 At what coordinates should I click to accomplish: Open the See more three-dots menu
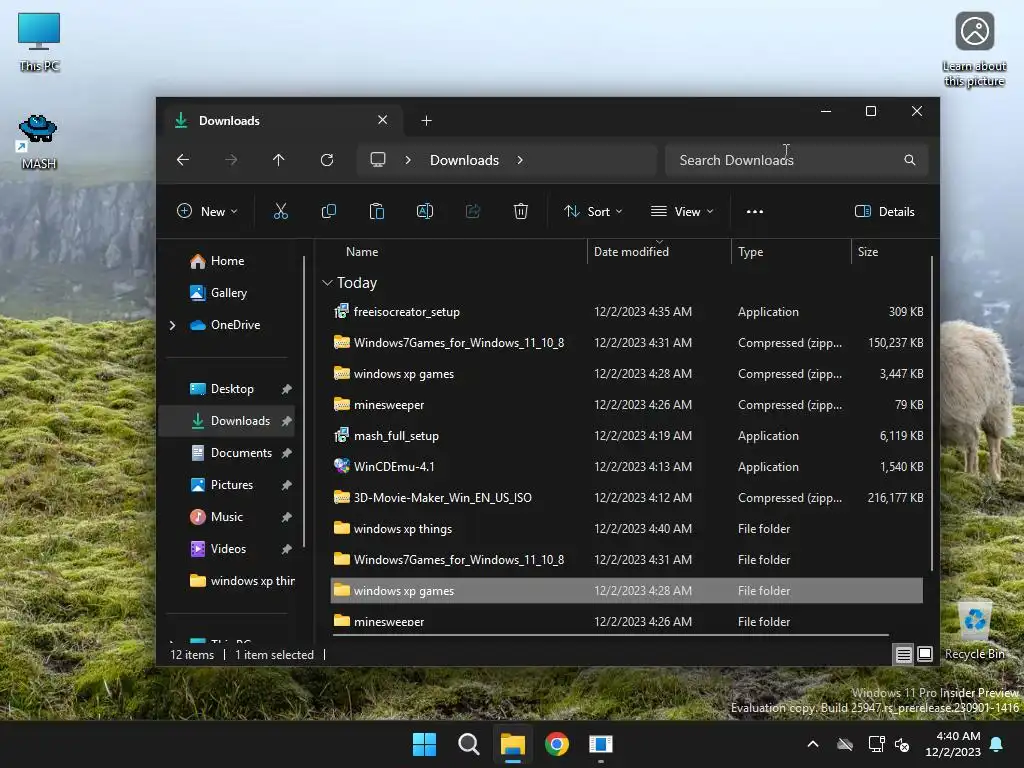755,212
